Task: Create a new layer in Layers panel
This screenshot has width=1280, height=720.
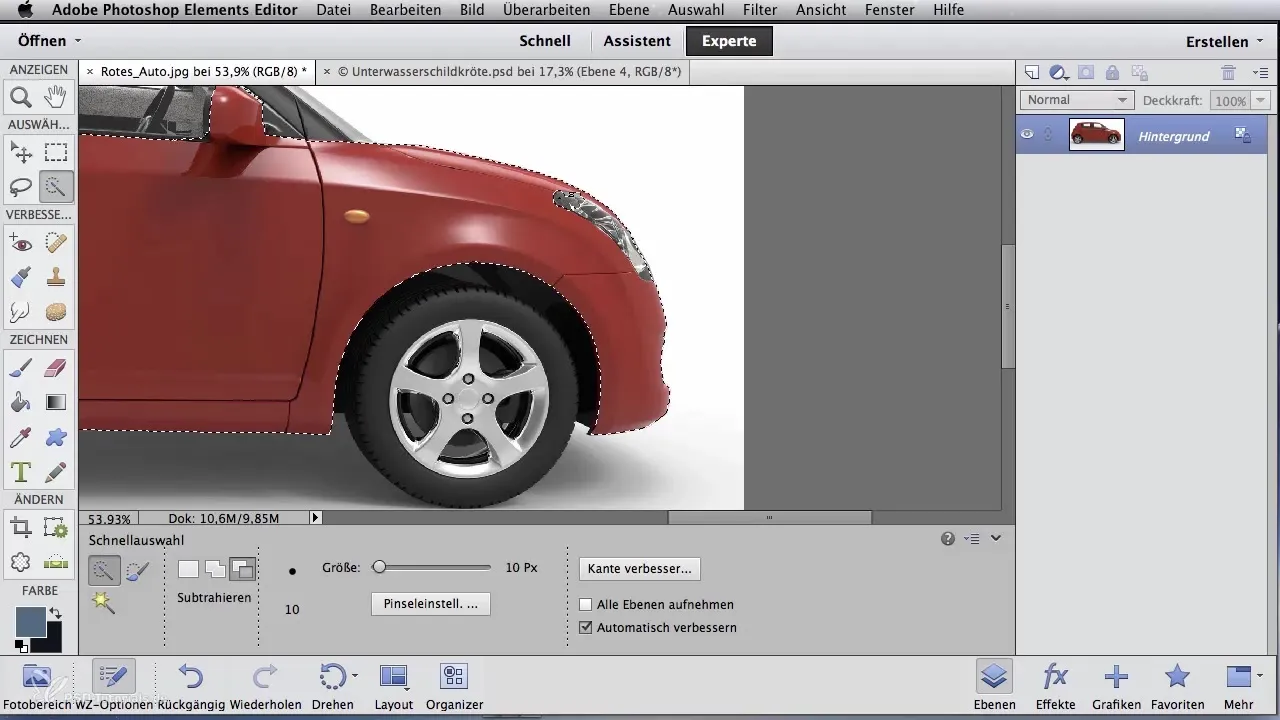Action: click(1032, 72)
